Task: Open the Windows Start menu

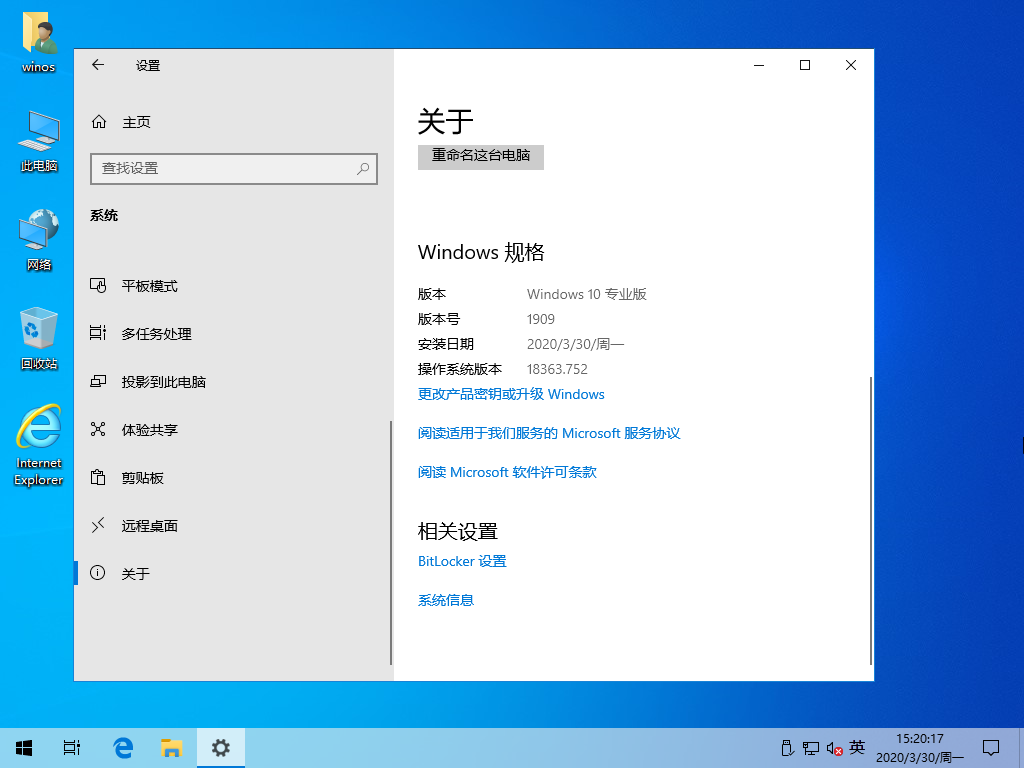Action: click(24, 748)
